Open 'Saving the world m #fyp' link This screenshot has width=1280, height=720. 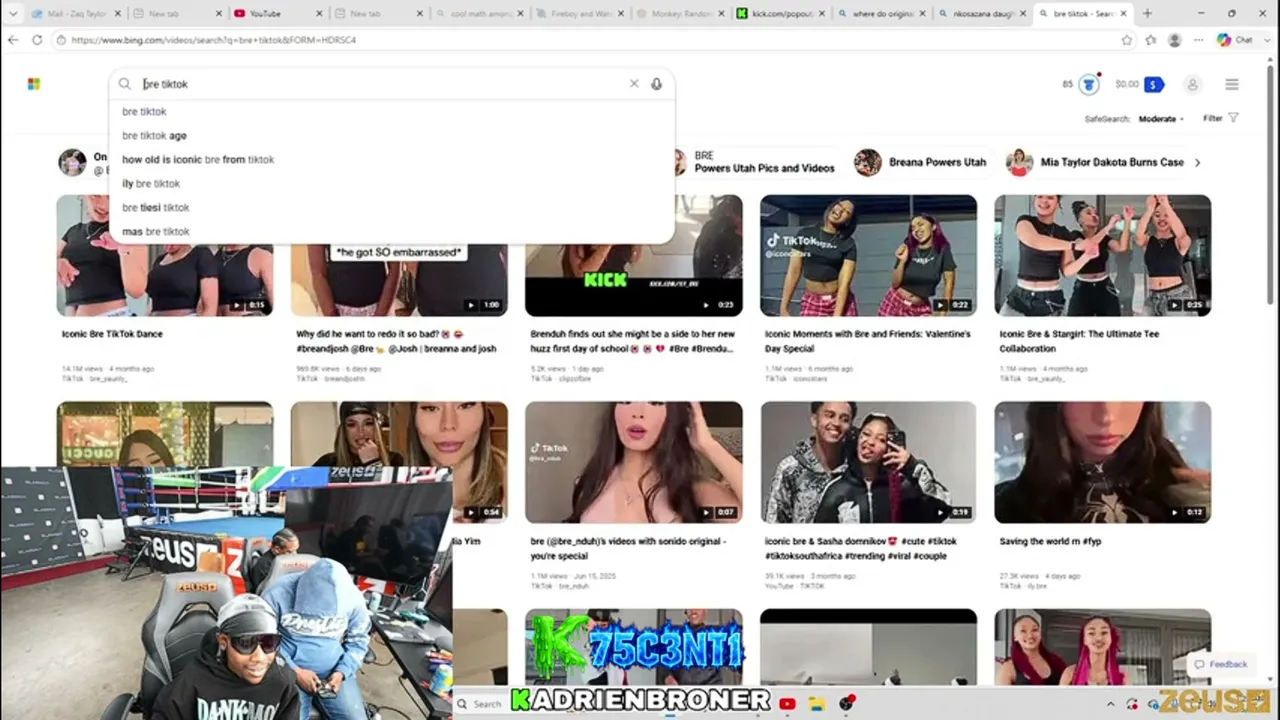click(1050, 541)
